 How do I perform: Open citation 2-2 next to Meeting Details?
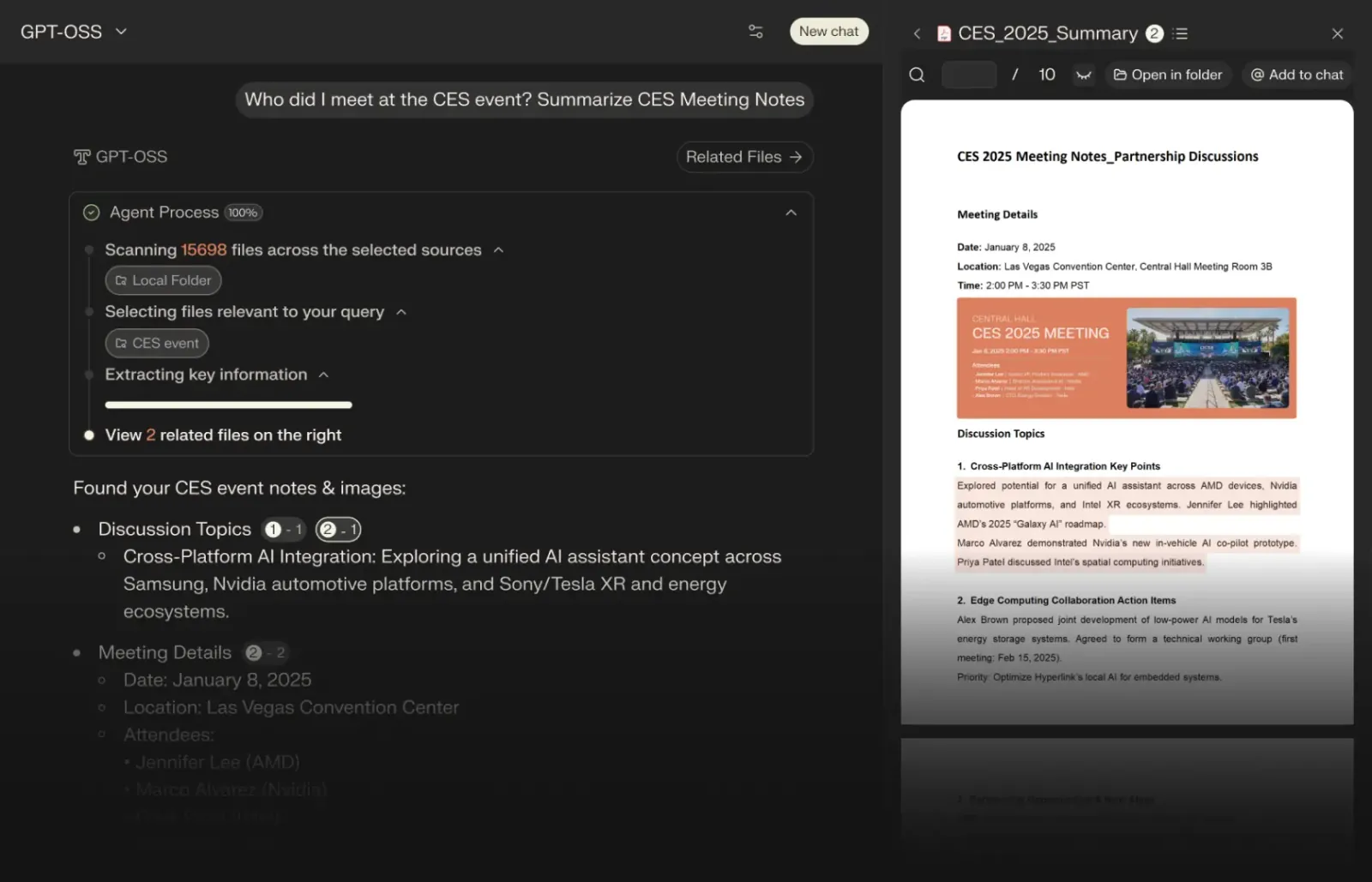[x=266, y=653]
